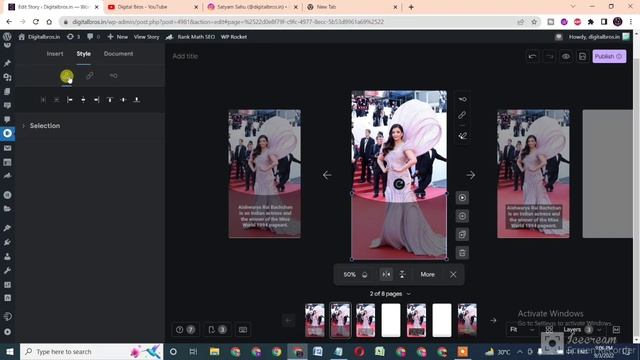
Task: Go to the next page arrow
Action: pyautogui.click(x=471, y=175)
